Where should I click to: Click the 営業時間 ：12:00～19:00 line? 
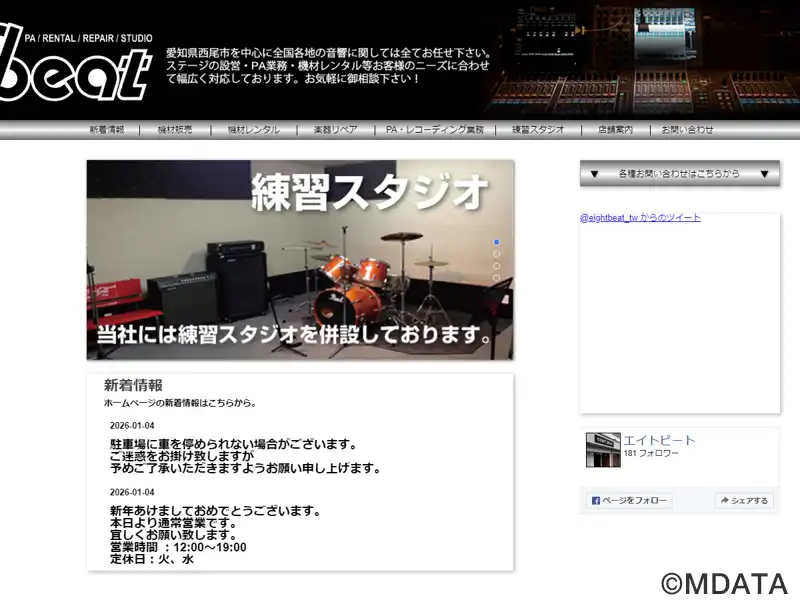coord(178,547)
